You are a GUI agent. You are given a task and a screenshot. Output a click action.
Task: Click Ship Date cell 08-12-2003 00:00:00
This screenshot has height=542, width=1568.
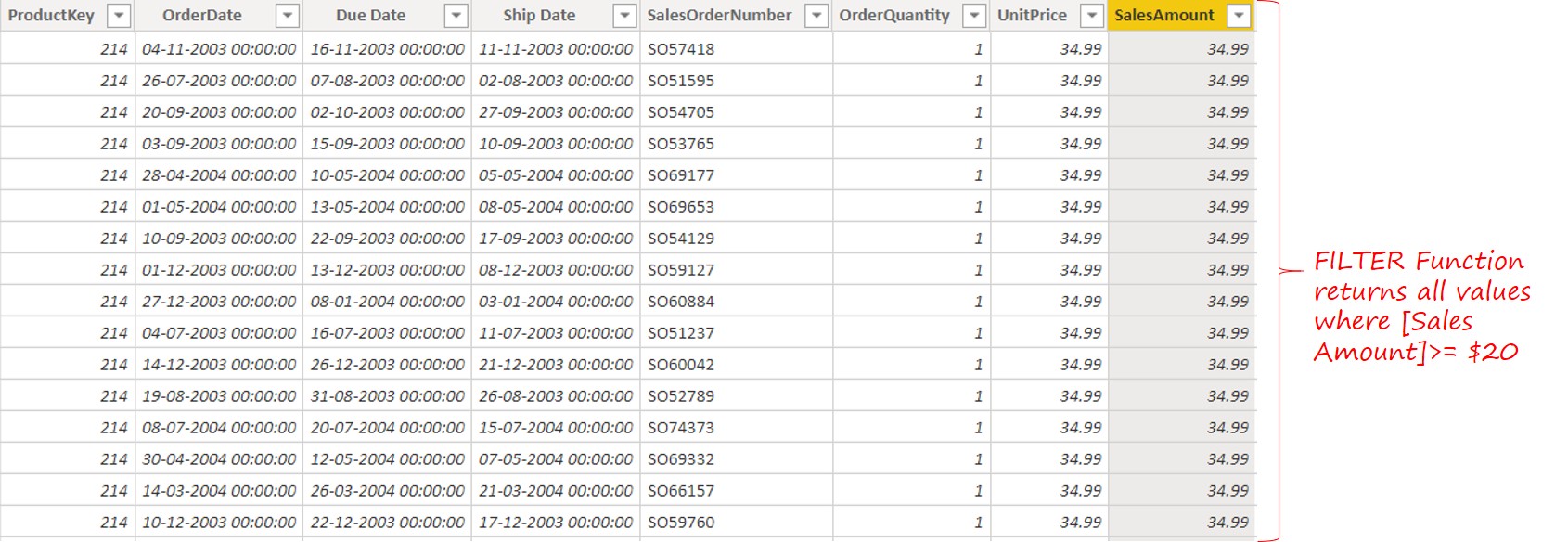click(556, 270)
